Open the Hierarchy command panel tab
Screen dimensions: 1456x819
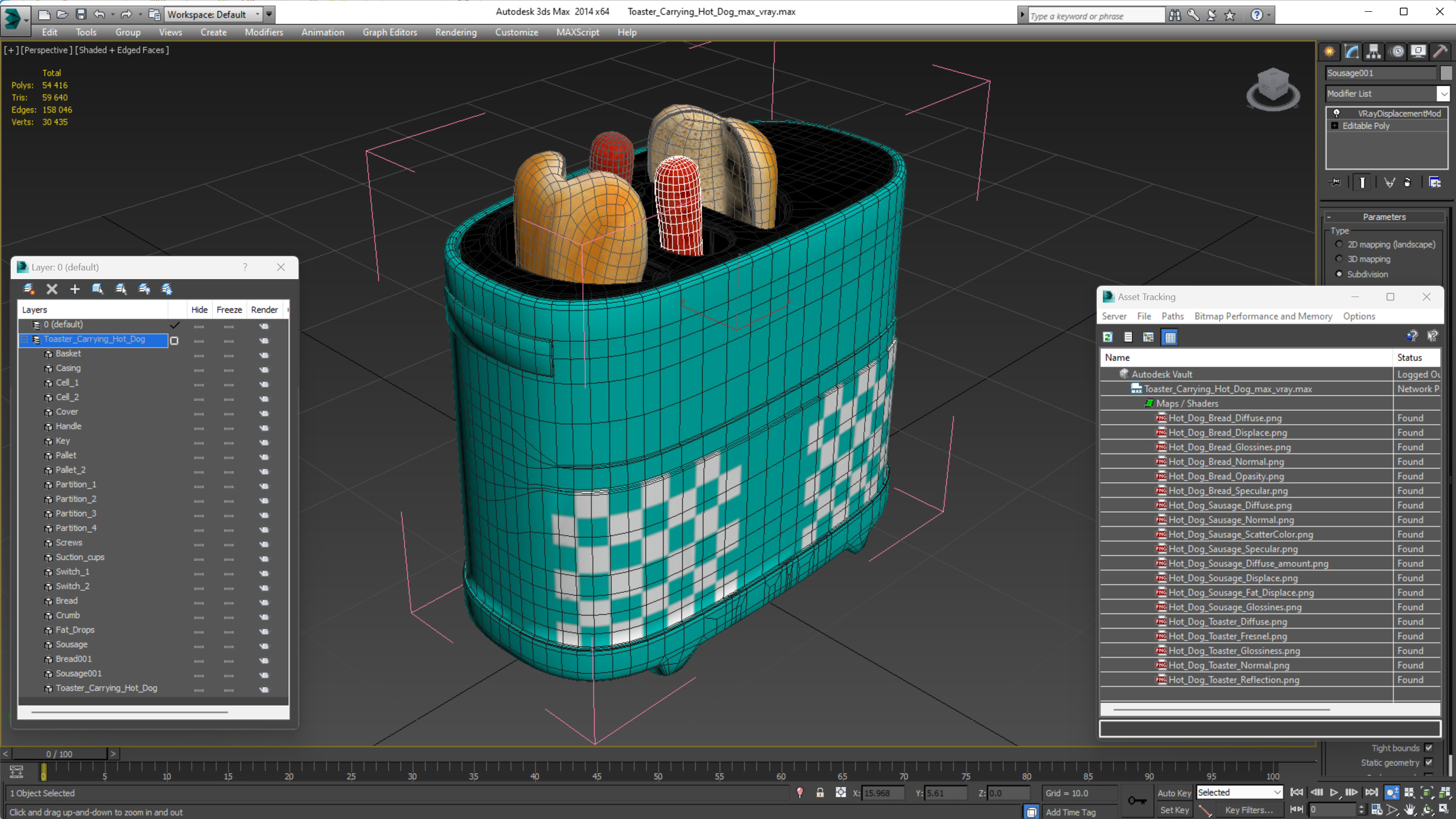click(1373, 52)
